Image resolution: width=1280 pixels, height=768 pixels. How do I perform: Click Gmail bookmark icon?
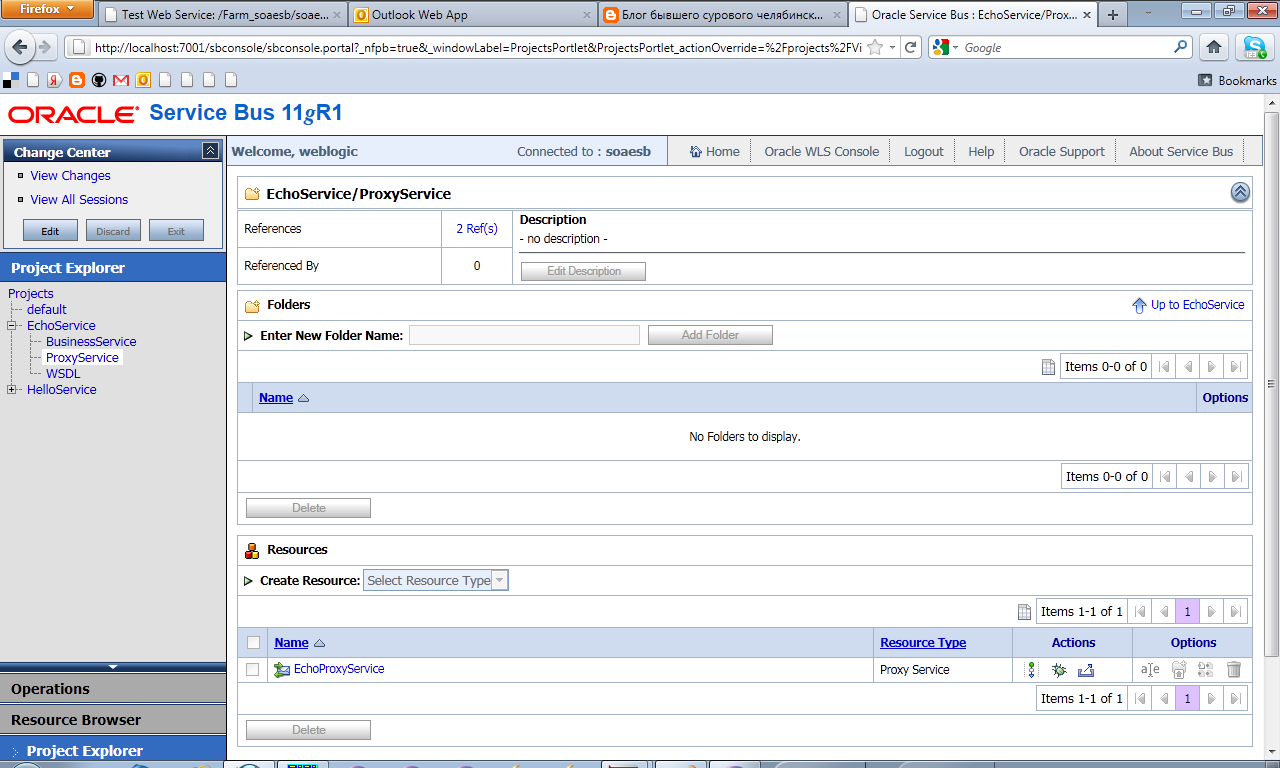[121, 80]
